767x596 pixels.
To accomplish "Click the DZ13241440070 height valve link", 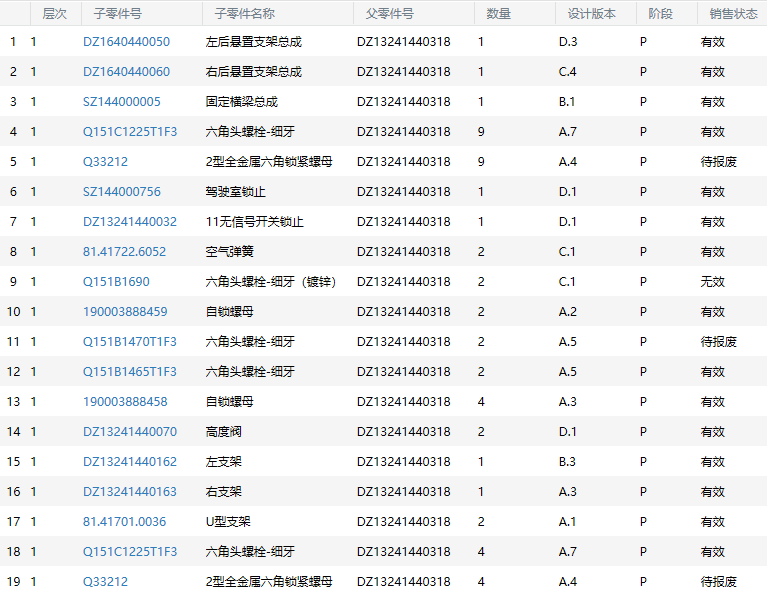I will [x=129, y=432].
